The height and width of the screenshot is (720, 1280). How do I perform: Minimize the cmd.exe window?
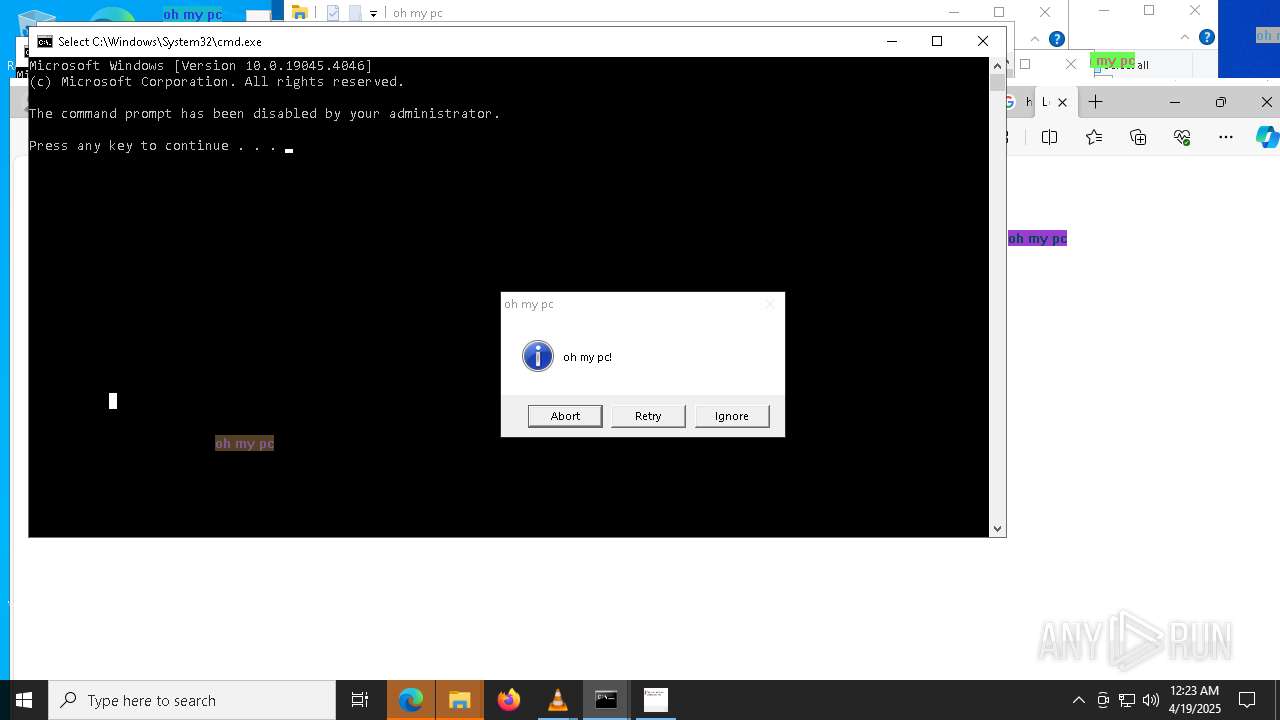coord(892,41)
